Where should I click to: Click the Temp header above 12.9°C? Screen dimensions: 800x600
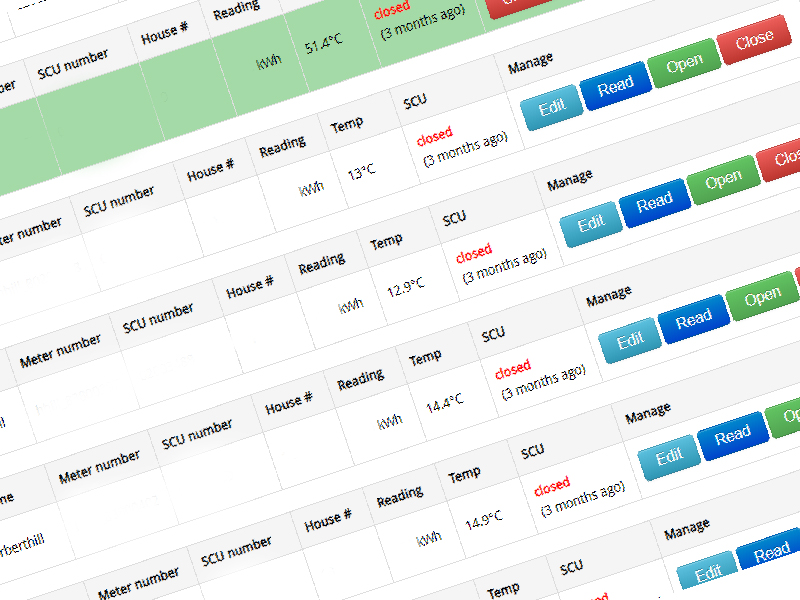coord(386,241)
